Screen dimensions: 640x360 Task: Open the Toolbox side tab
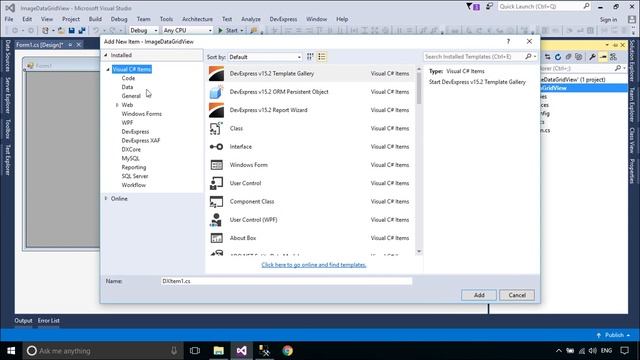coord(7,129)
